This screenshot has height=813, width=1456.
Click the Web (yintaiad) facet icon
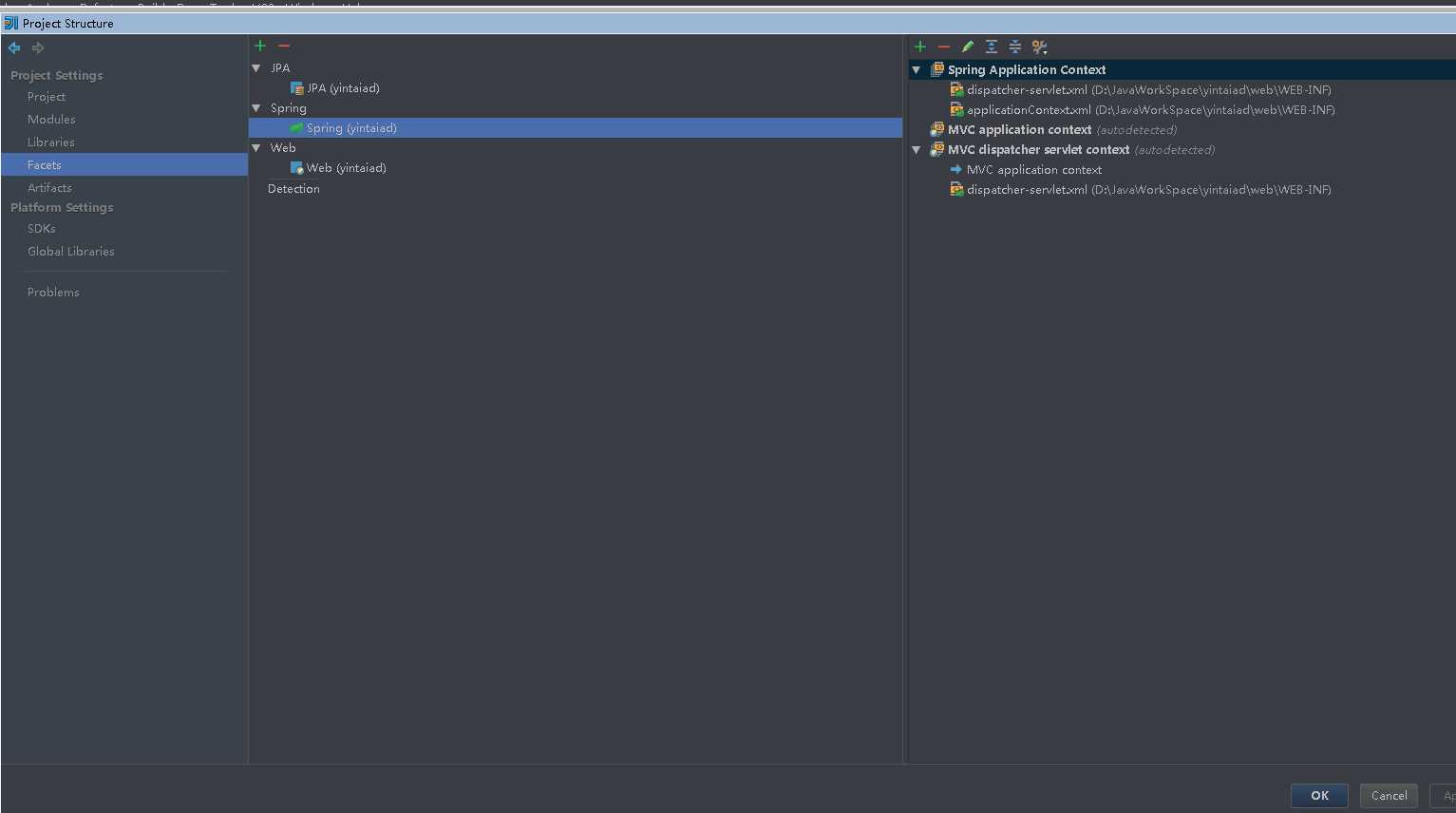[x=296, y=168]
